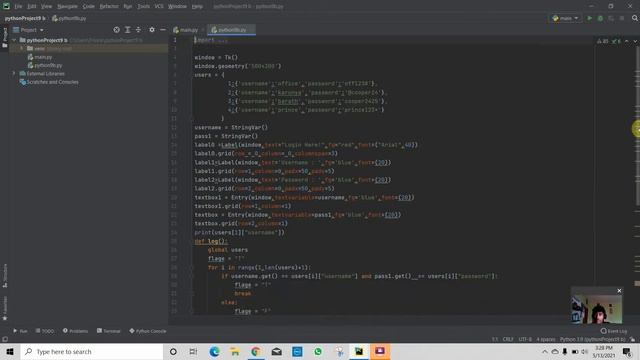Click the CRLF line separator status item
640x360 pixels.
(508, 339)
